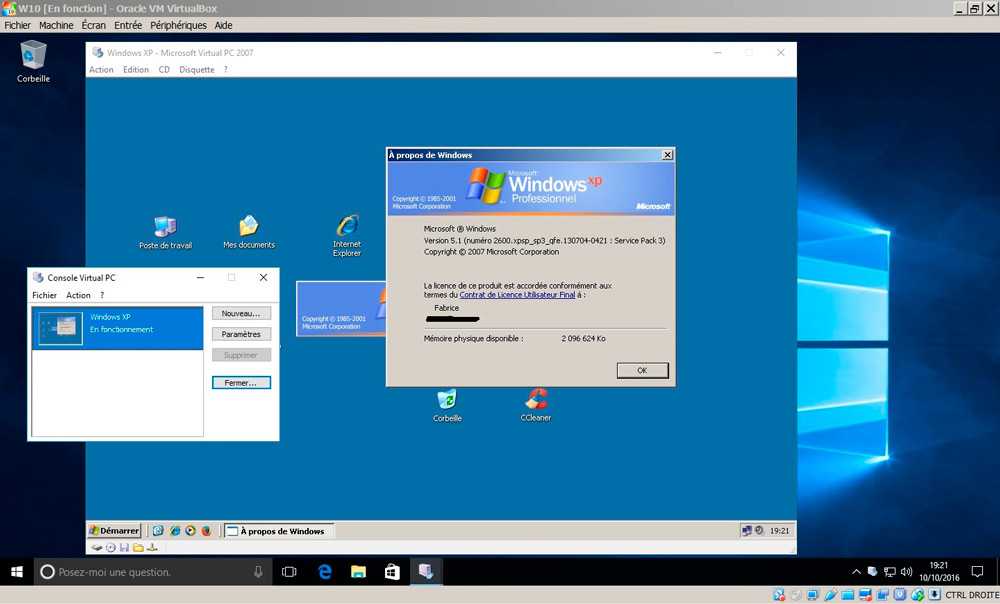Click Corbeille icon on the XP desktop

(x=447, y=400)
